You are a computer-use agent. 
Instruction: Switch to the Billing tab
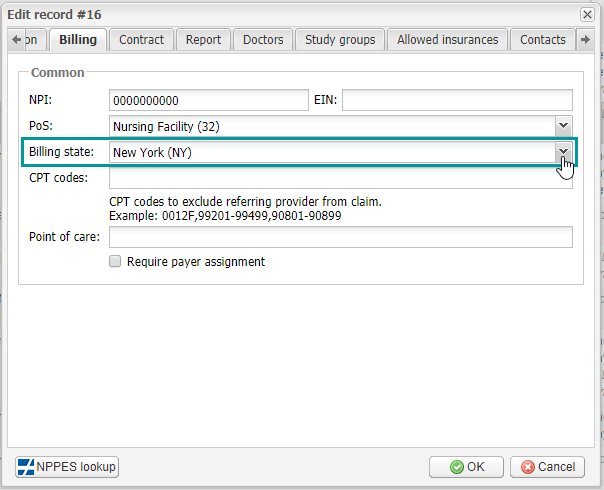78,40
